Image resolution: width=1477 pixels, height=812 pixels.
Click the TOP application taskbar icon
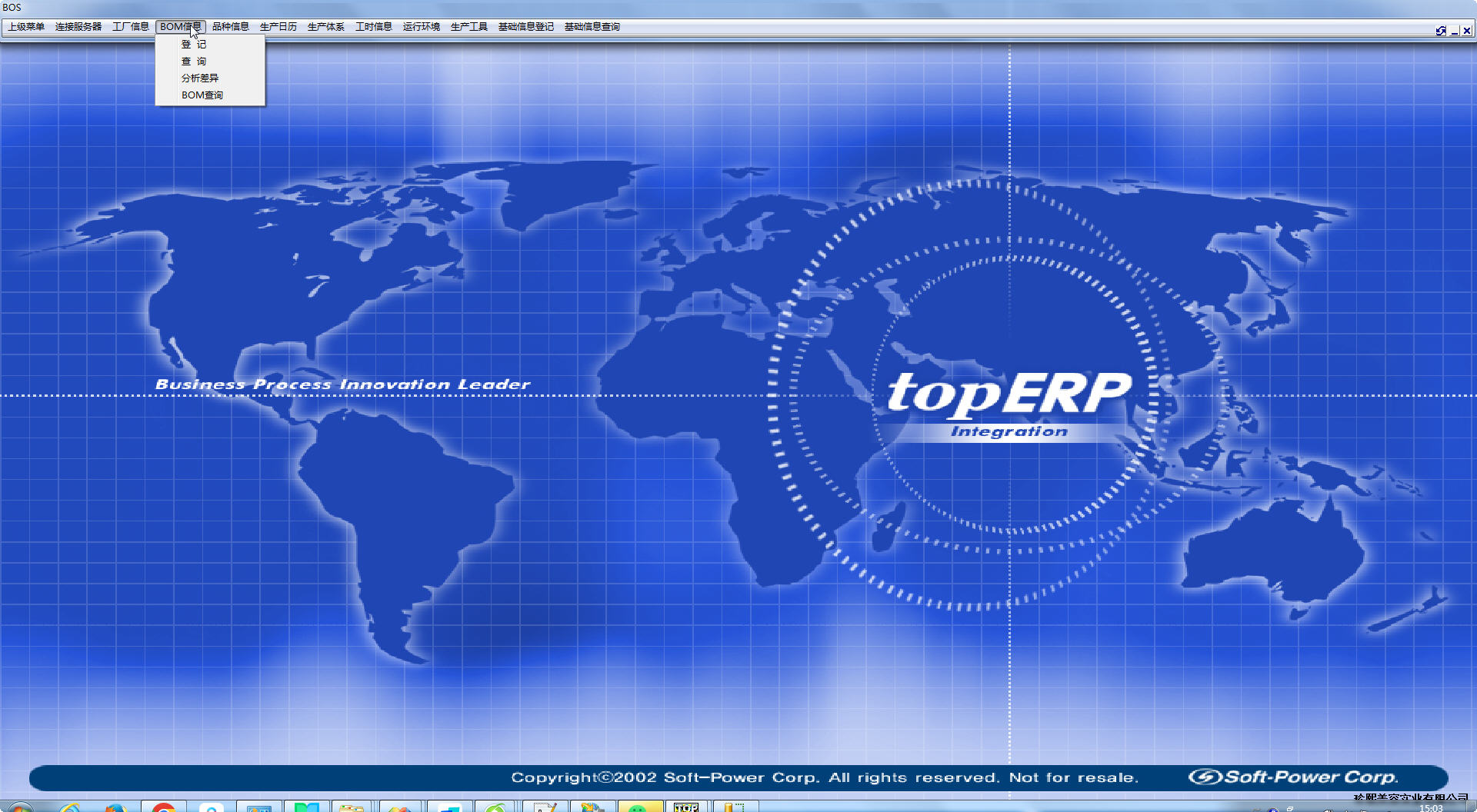[685, 807]
